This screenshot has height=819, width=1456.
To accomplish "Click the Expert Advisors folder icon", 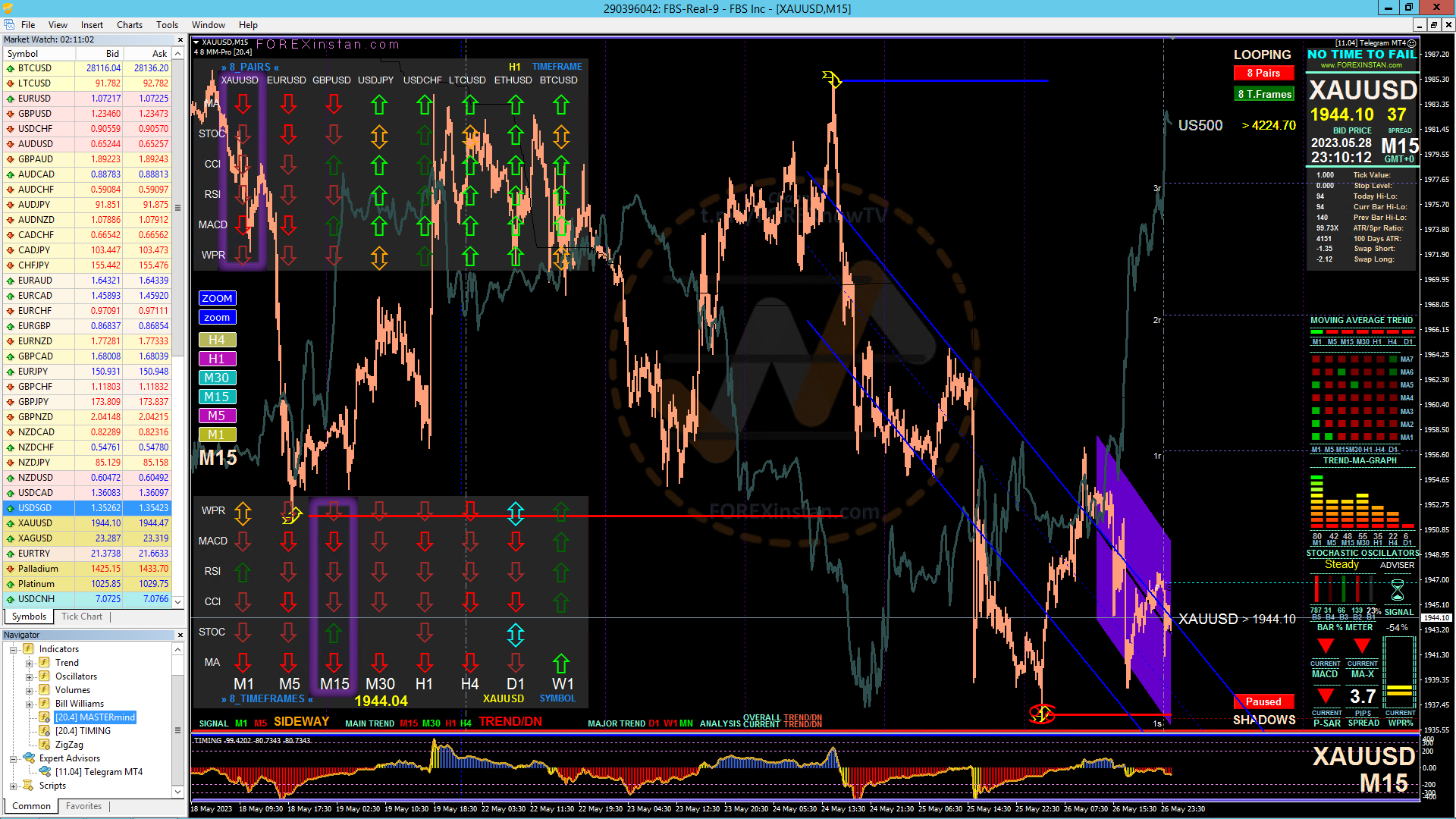I will tap(29, 758).
